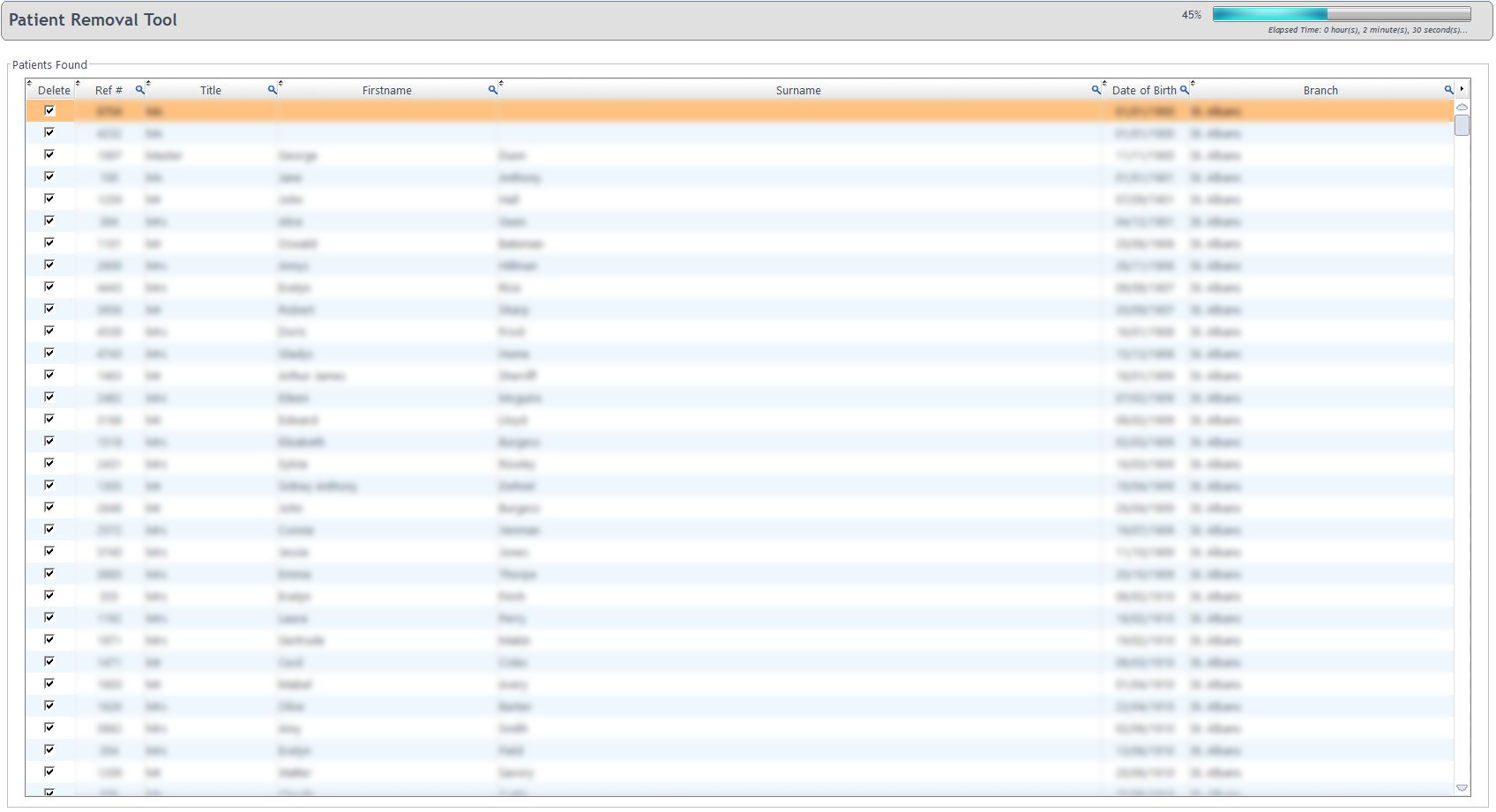Click the 45% progress percentage label
The height and width of the screenshot is (812, 1496).
pyautogui.click(x=1192, y=15)
